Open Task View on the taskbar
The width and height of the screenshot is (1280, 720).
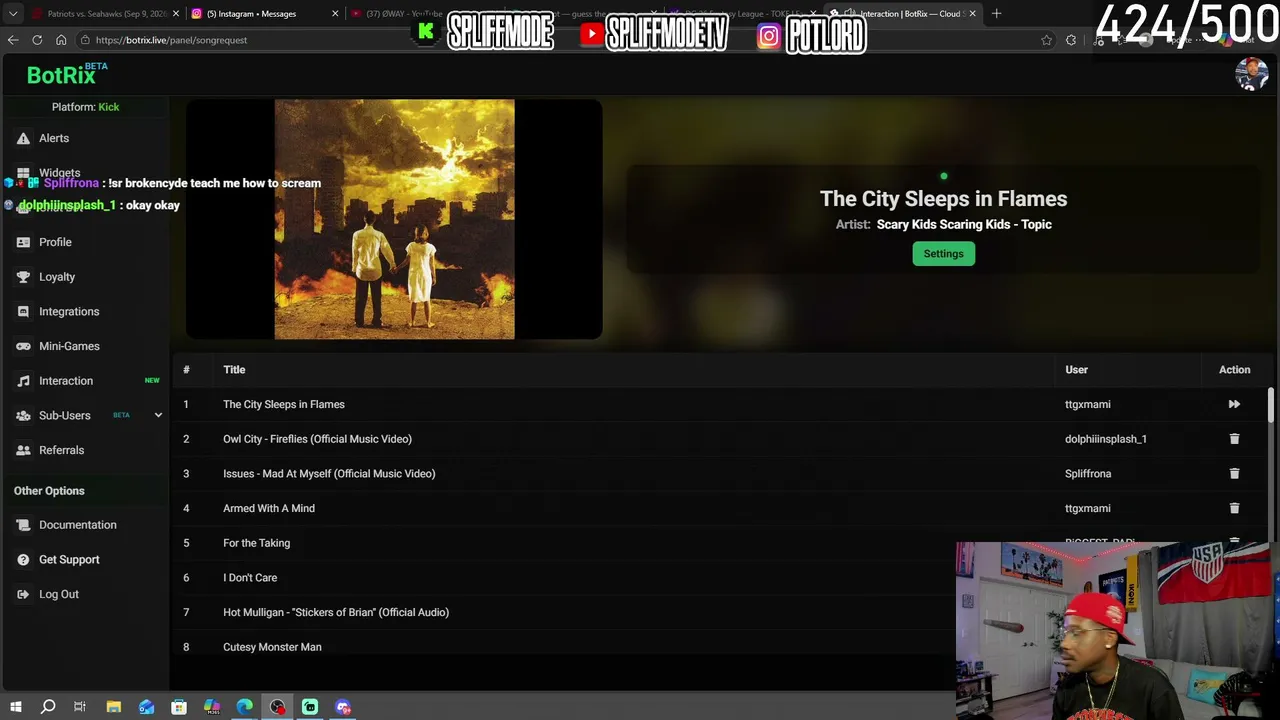pos(80,707)
